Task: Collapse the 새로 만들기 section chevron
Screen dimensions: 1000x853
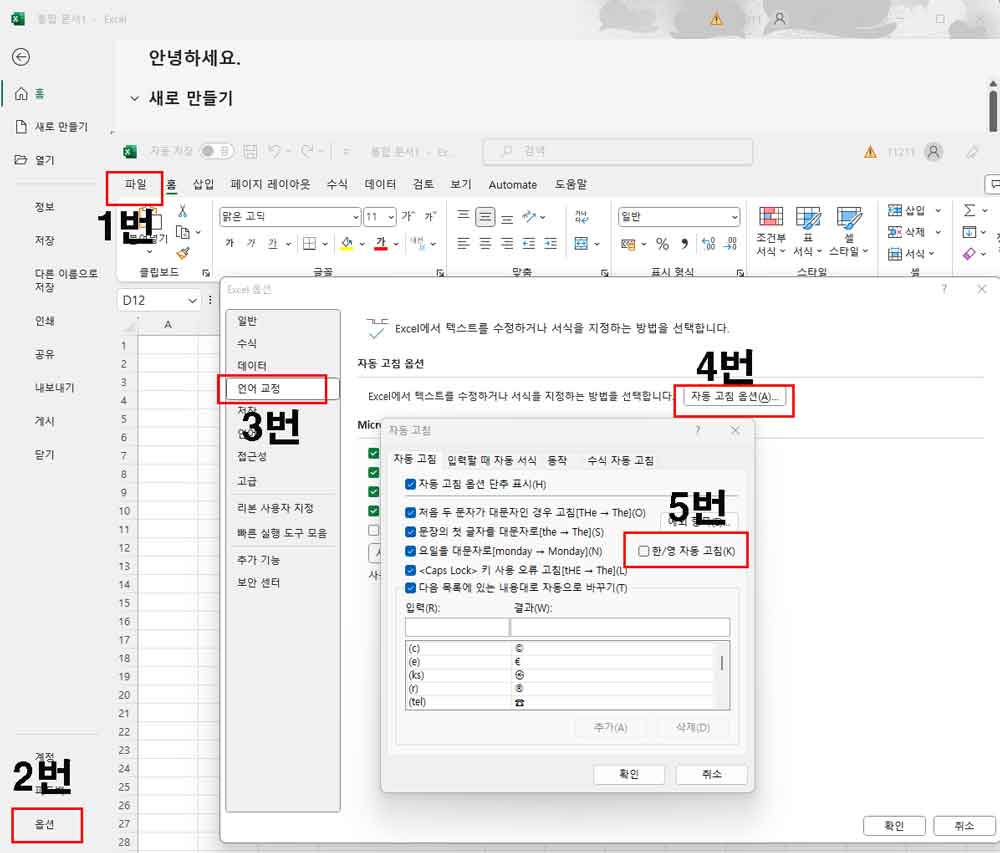Action: [135, 99]
